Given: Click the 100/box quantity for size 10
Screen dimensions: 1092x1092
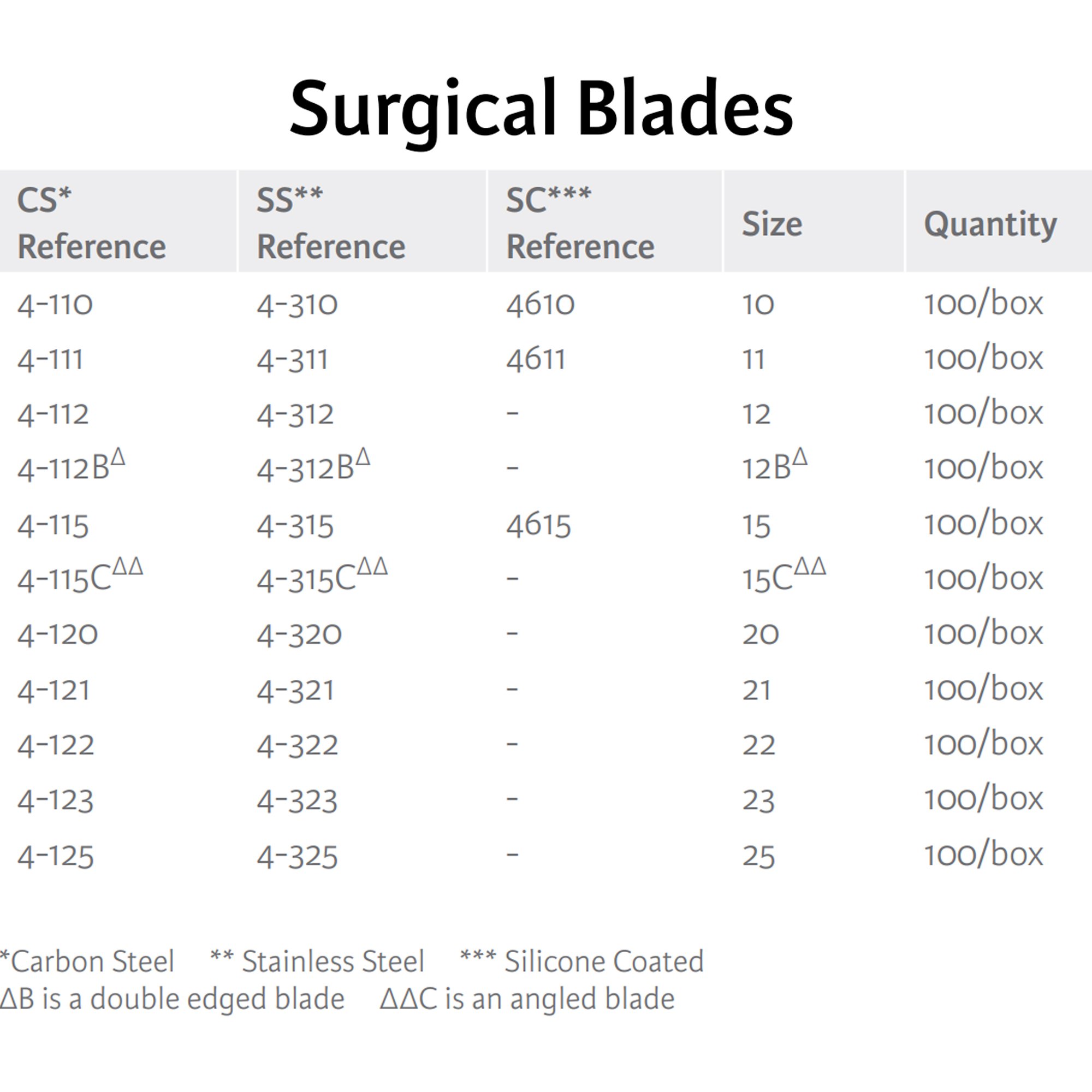Looking at the screenshot, I should 983,305.
